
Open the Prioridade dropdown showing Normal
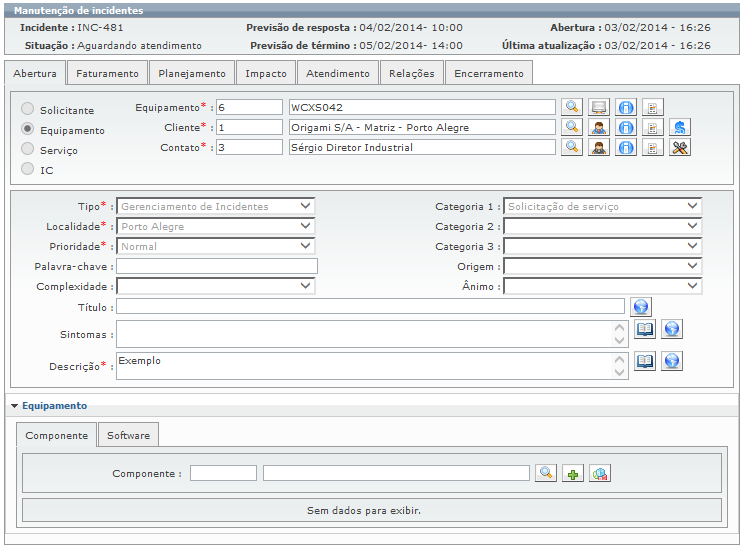[215, 246]
